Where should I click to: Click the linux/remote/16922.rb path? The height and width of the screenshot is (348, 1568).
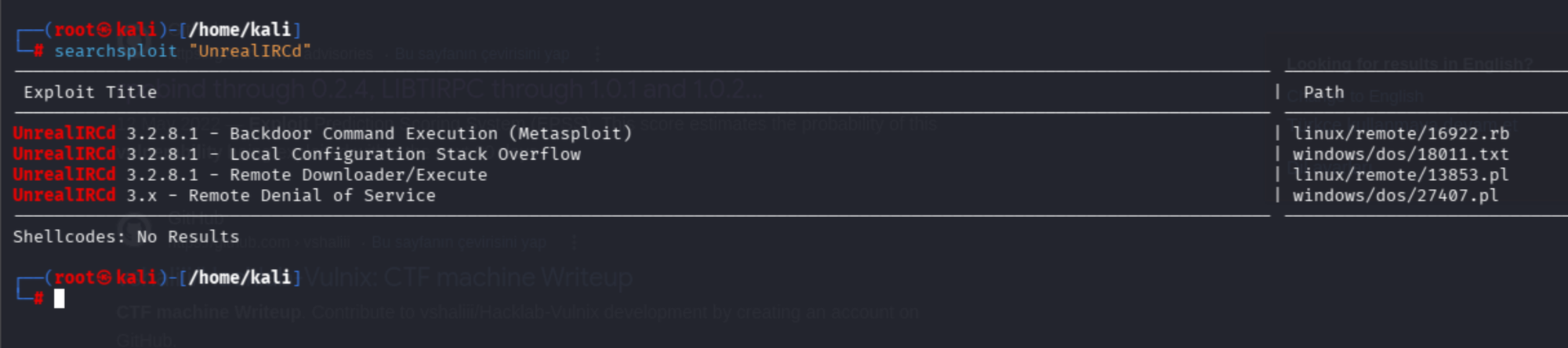click(1400, 134)
